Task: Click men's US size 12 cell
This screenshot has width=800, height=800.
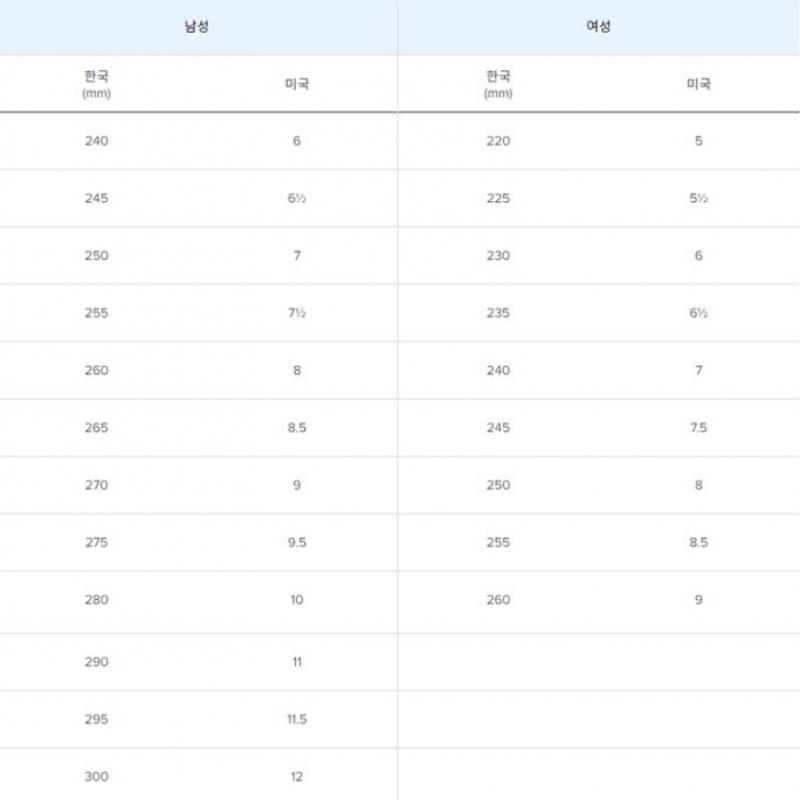Action: (297, 777)
